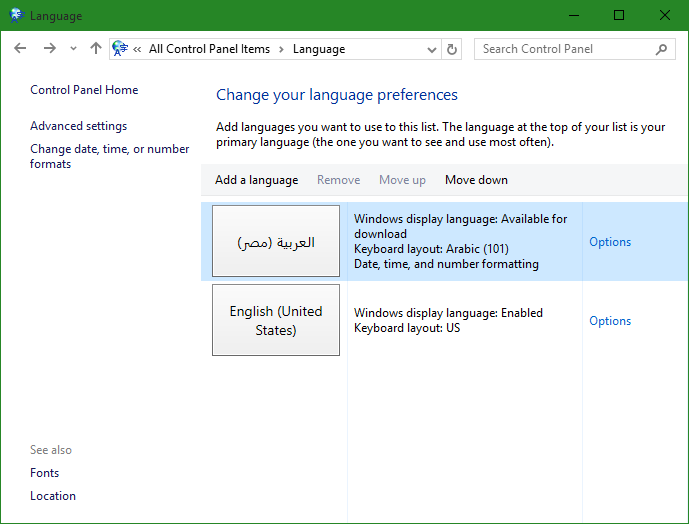
Task: Click the Language breadcrumb
Action: pos(319,49)
